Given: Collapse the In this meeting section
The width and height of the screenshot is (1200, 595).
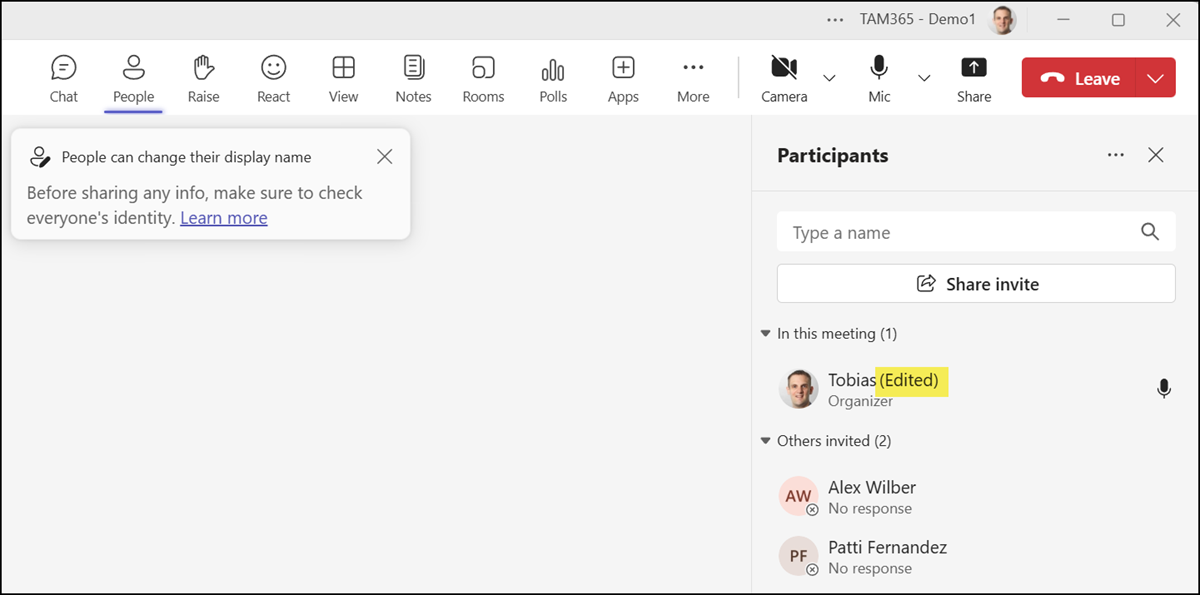Looking at the screenshot, I should click(766, 334).
